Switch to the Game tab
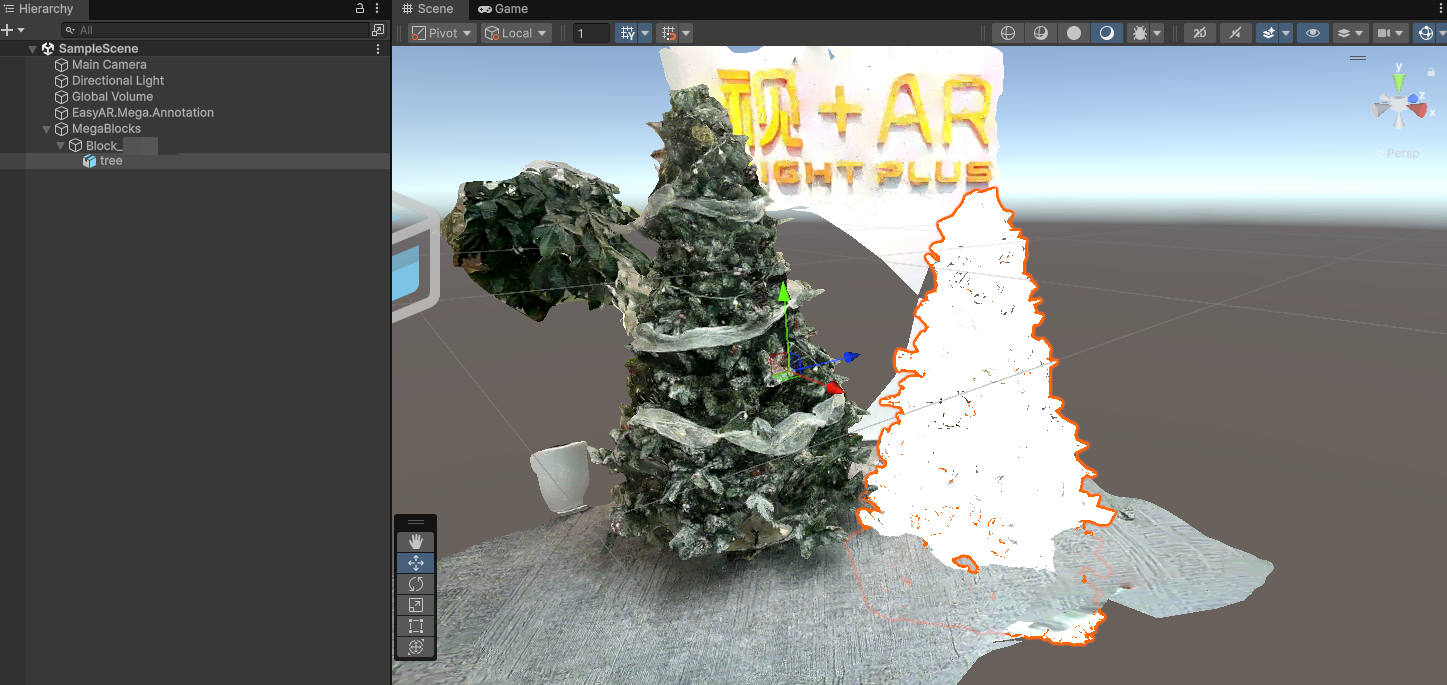This screenshot has height=685, width=1447. tap(503, 9)
